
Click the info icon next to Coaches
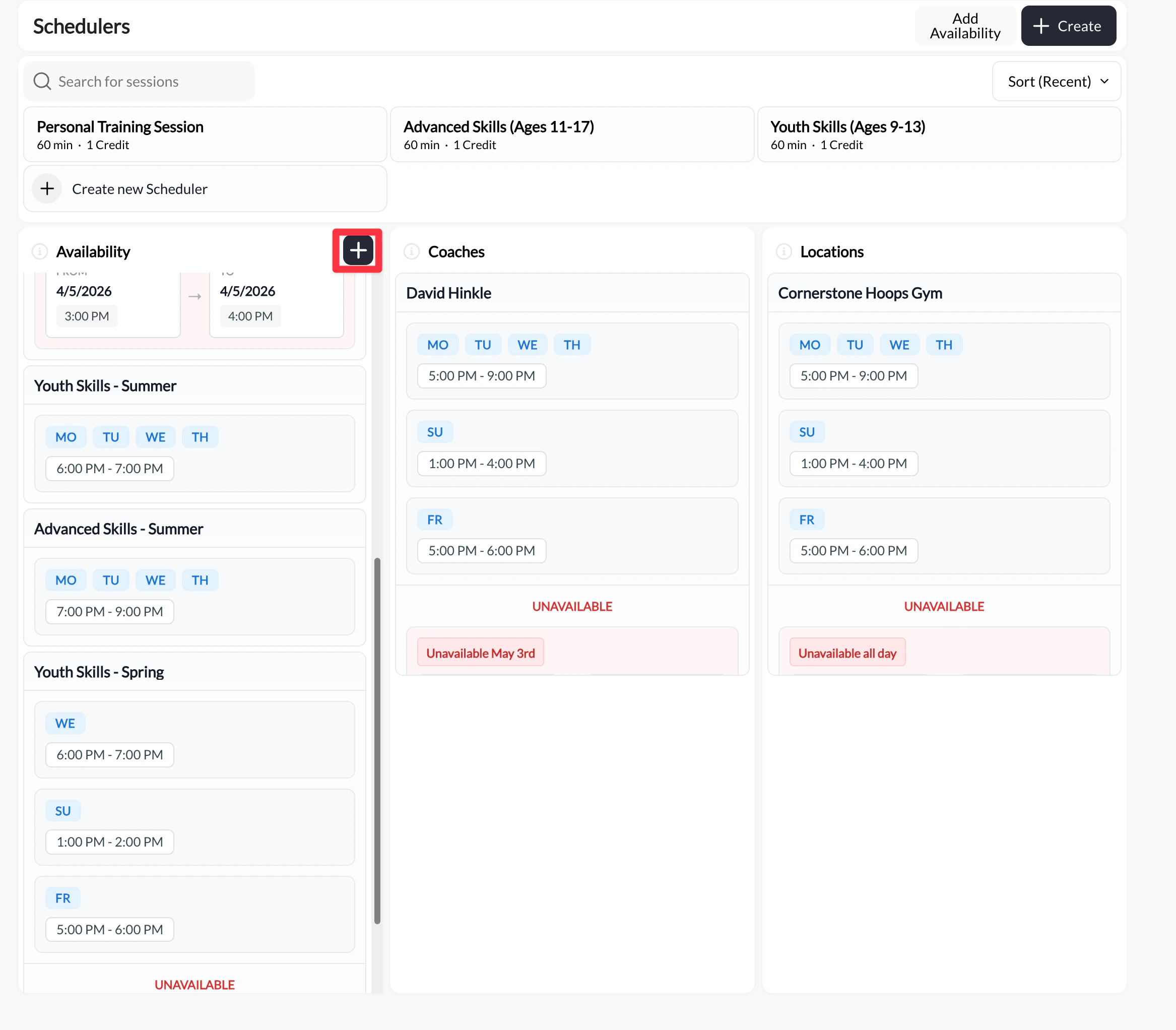click(411, 252)
